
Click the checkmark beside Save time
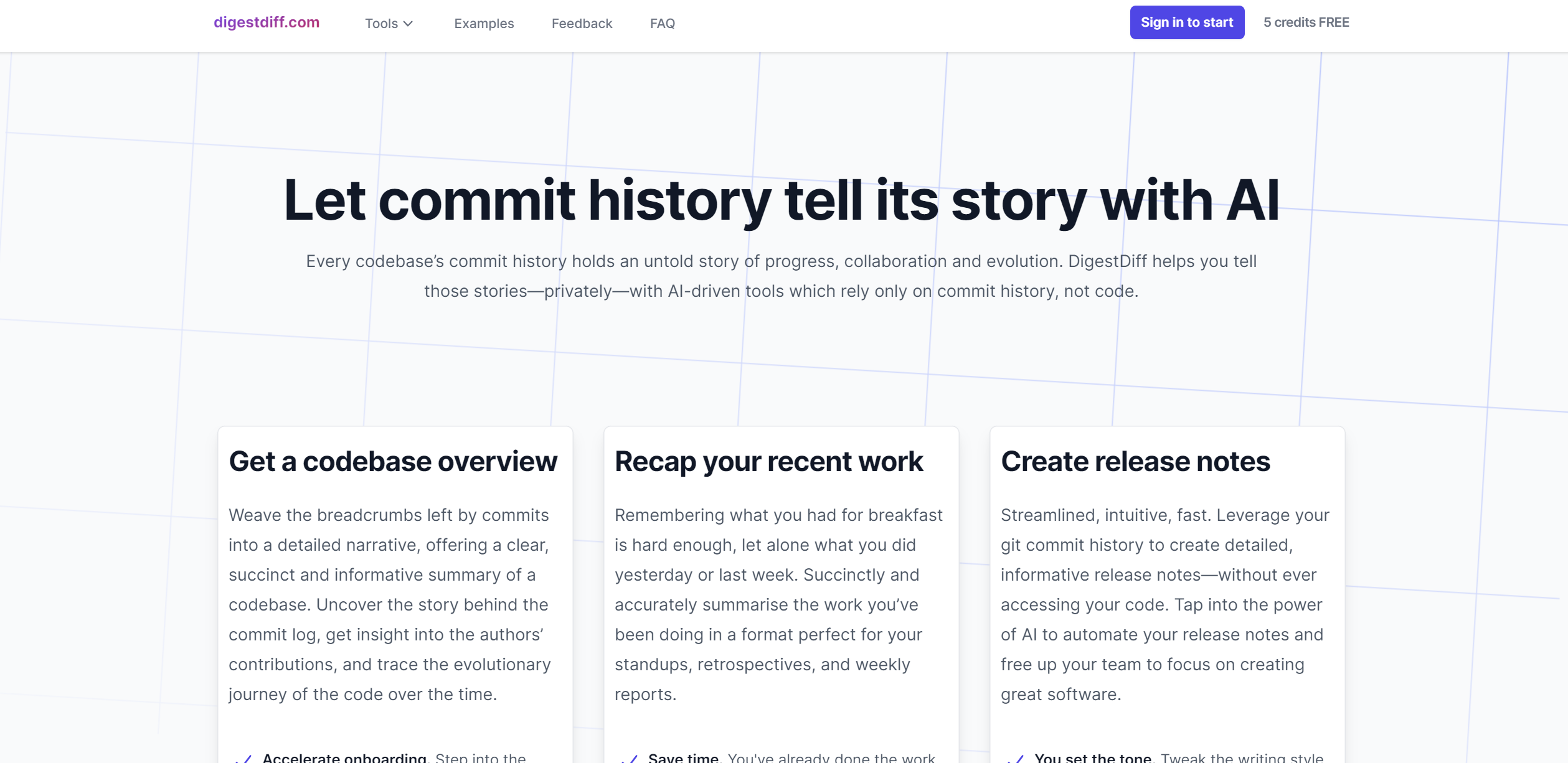(630, 758)
